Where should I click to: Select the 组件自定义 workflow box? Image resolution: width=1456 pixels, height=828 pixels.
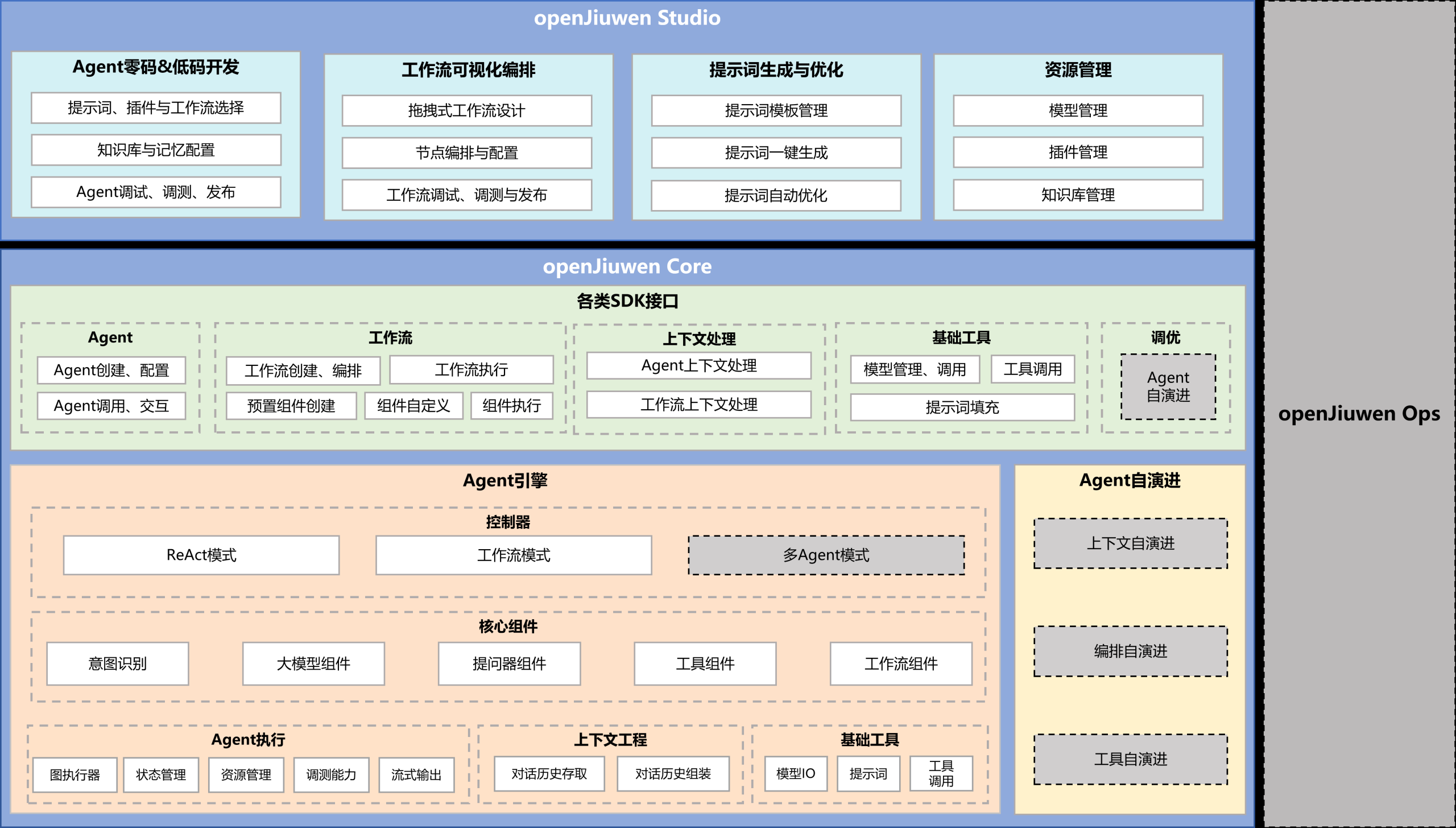pyautogui.click(x=413, y=406)
